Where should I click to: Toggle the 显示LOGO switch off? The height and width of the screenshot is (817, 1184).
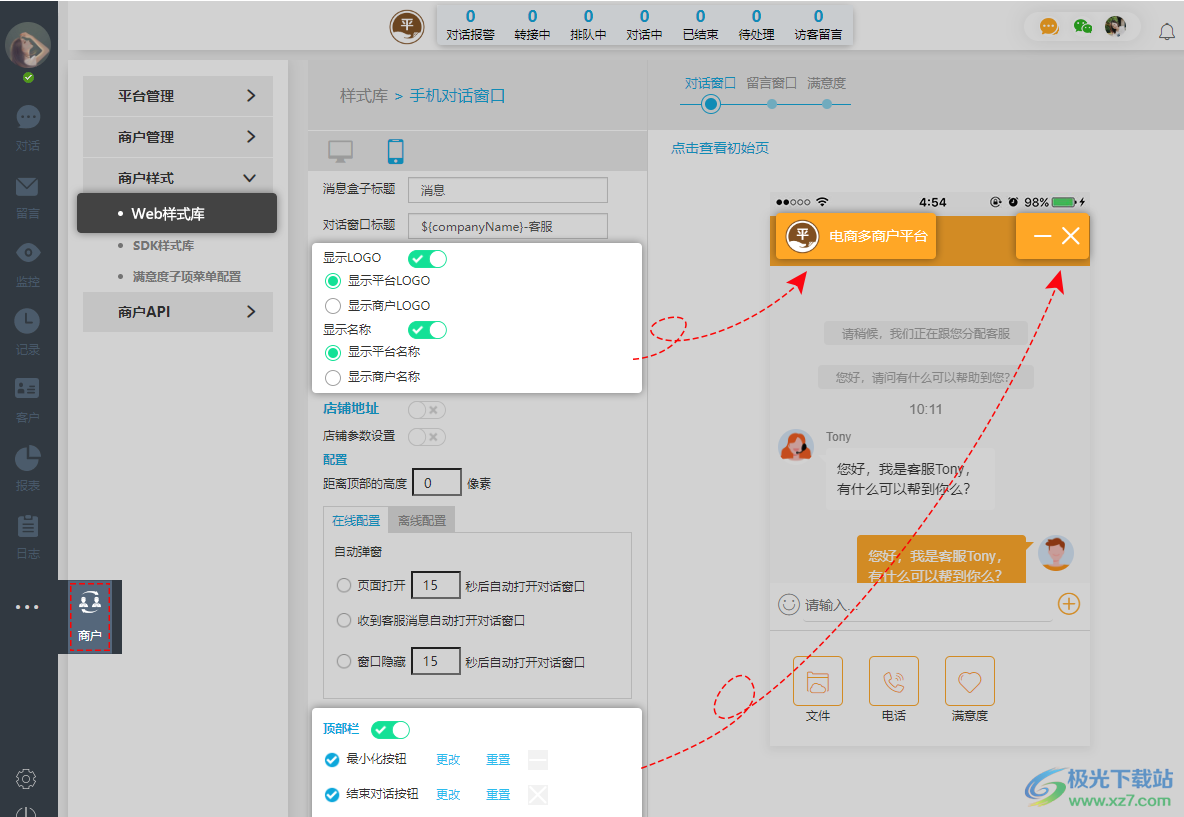point(426,258)
